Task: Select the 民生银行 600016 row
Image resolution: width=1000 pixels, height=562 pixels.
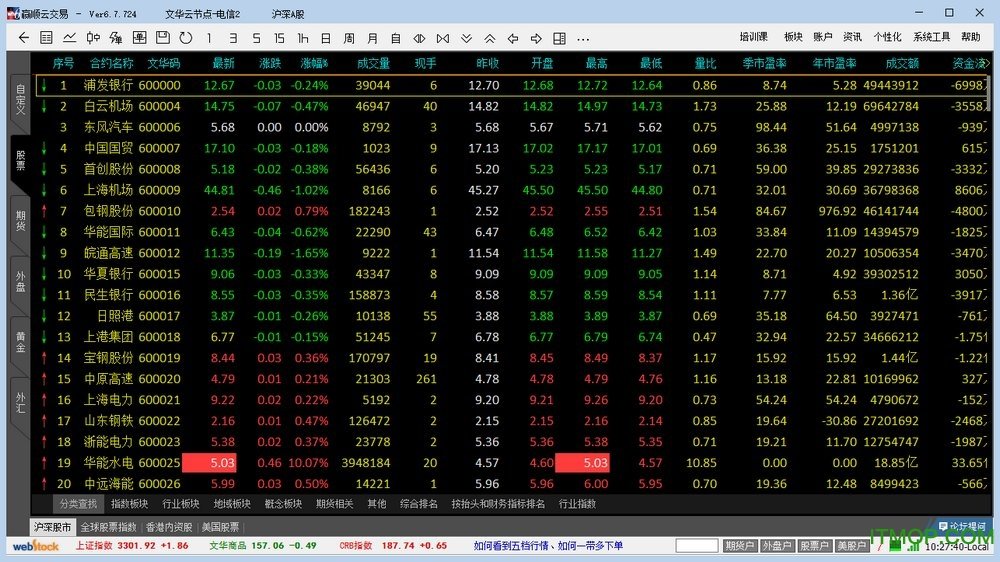Action: pos(511,295)
